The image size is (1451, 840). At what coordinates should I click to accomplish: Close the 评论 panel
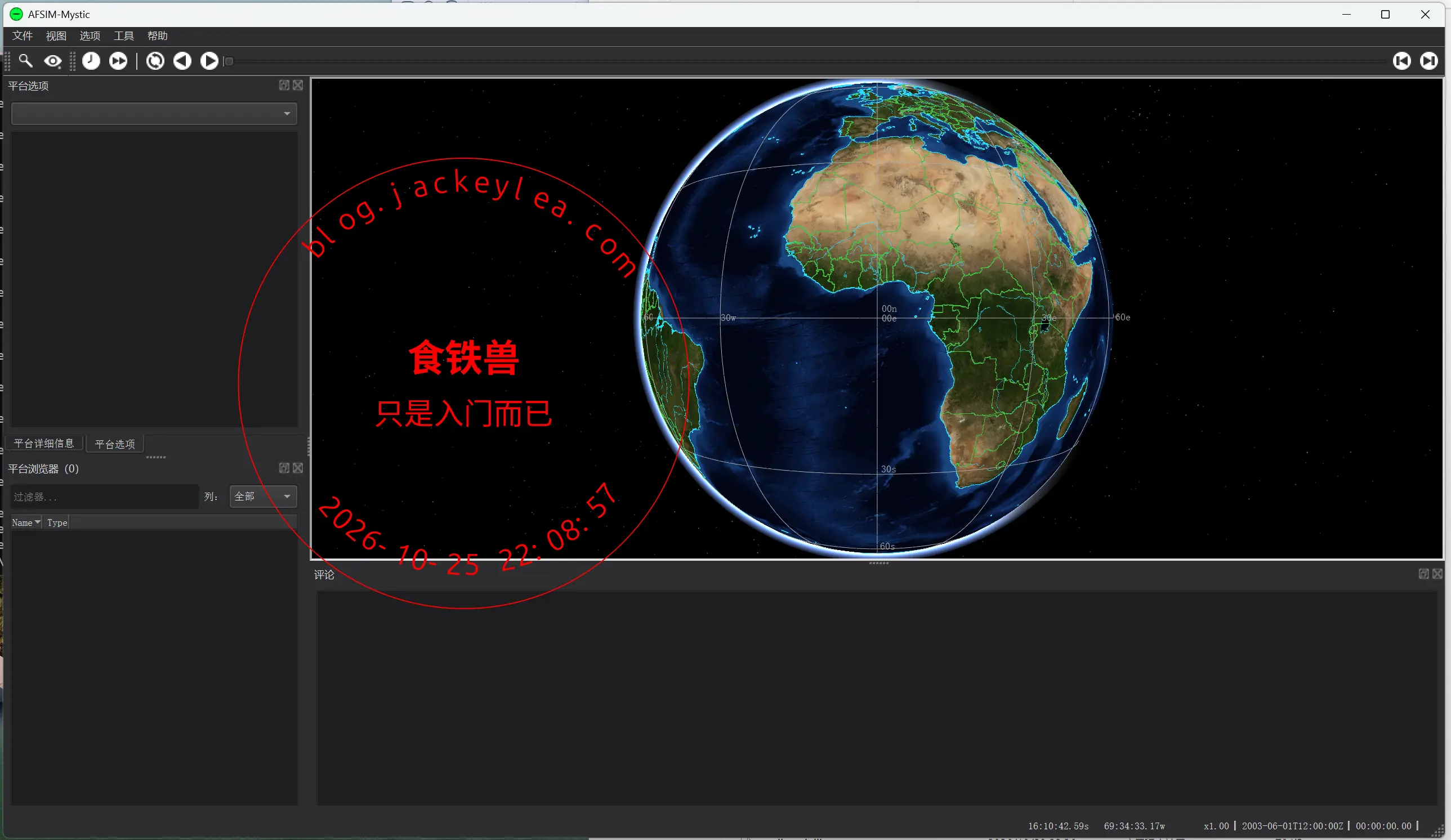click(1437, 574)
